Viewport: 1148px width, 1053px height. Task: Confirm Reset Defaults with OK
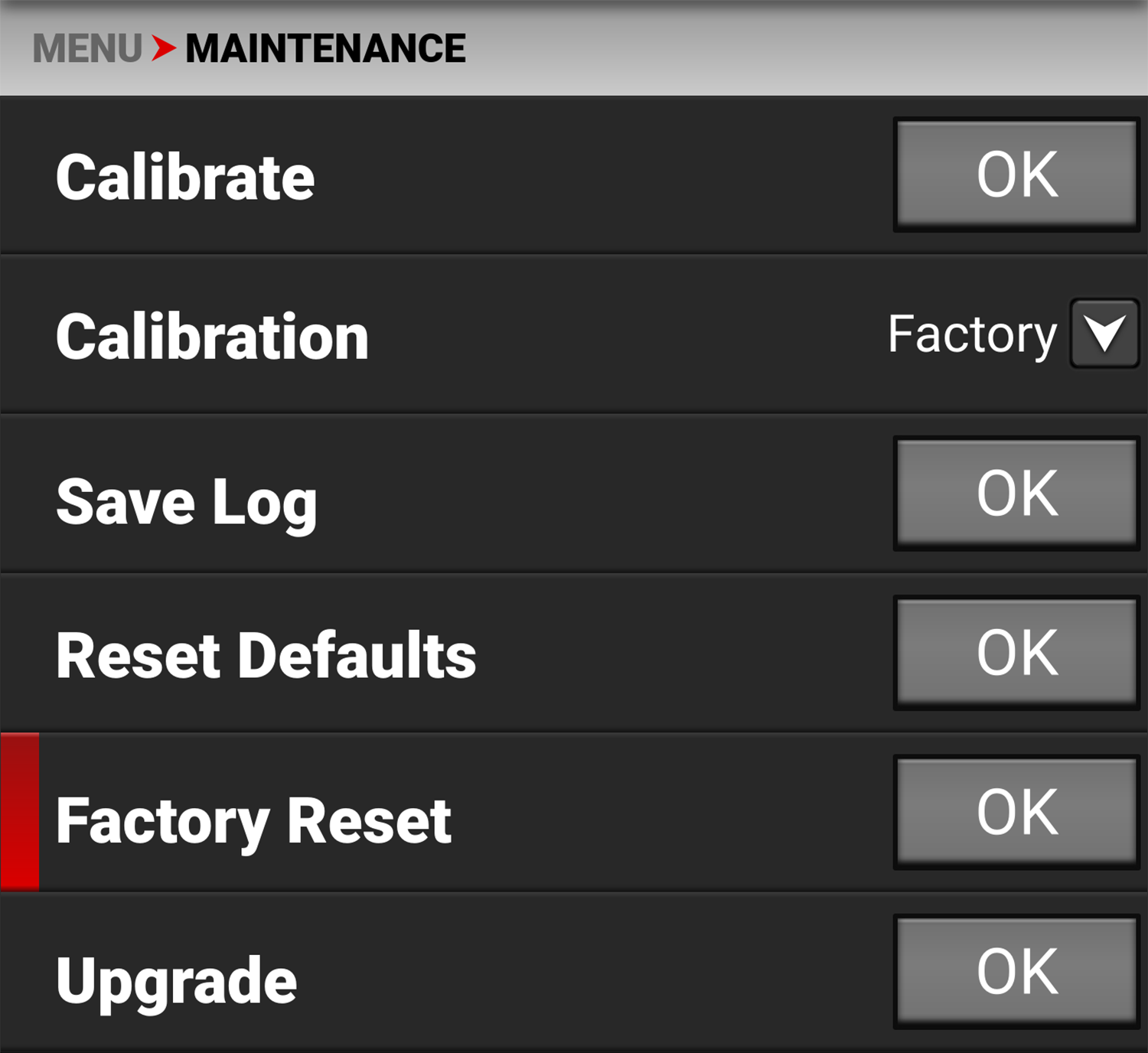[1014, 652]
